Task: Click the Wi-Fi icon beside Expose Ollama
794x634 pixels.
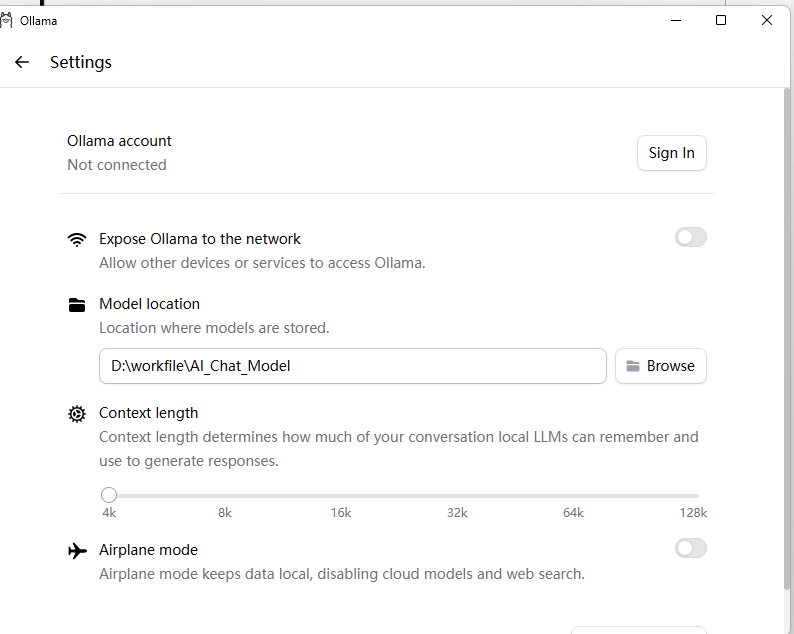Action: coord(77,240)
